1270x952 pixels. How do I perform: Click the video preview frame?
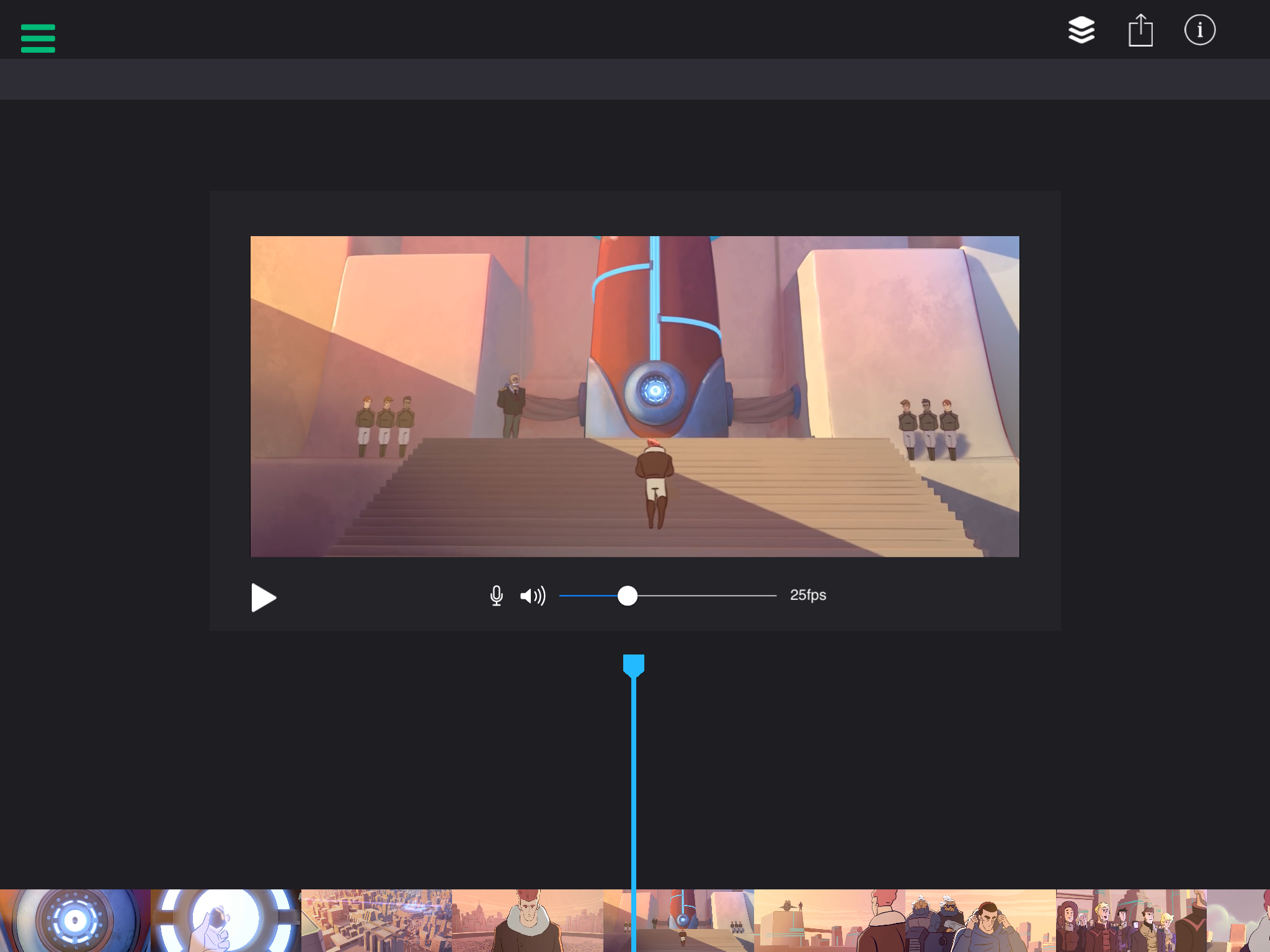[x=634, y=396]
